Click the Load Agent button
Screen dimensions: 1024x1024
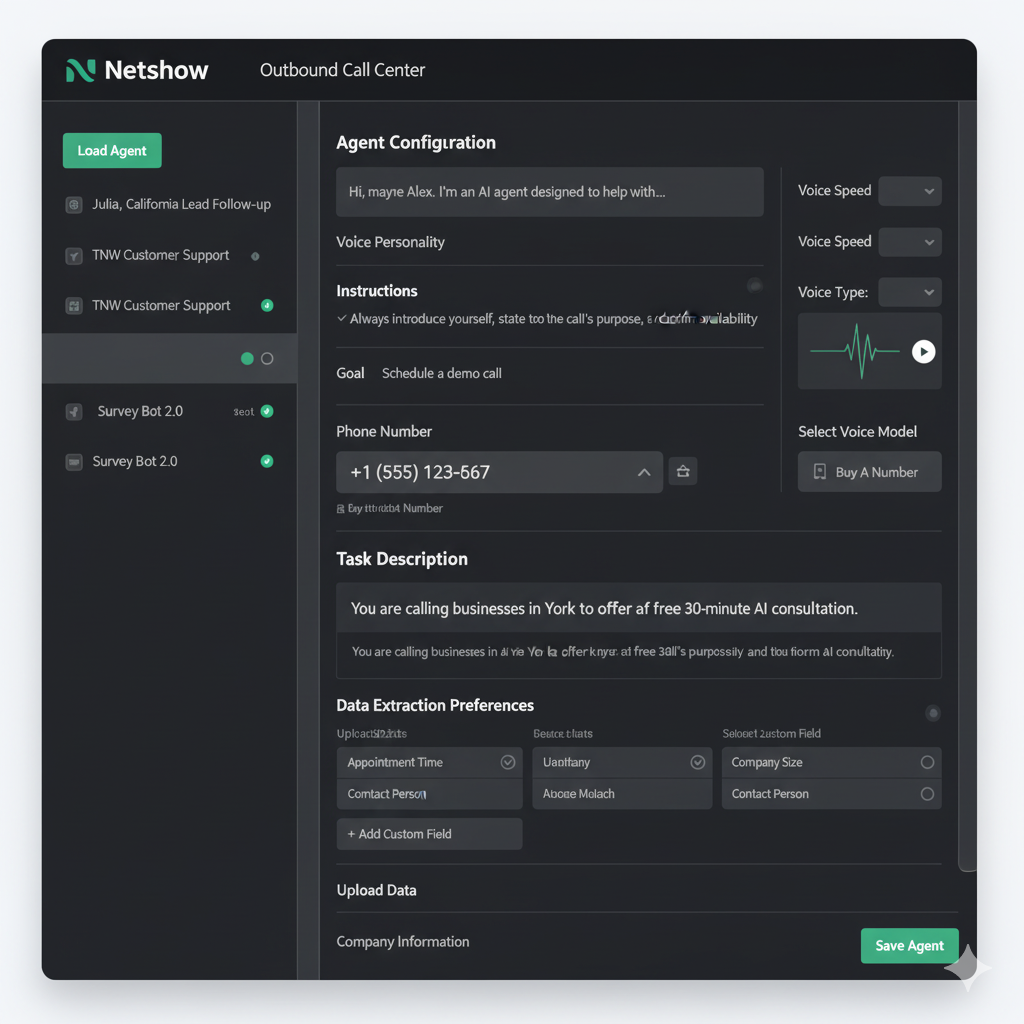[x=111, y=150]
